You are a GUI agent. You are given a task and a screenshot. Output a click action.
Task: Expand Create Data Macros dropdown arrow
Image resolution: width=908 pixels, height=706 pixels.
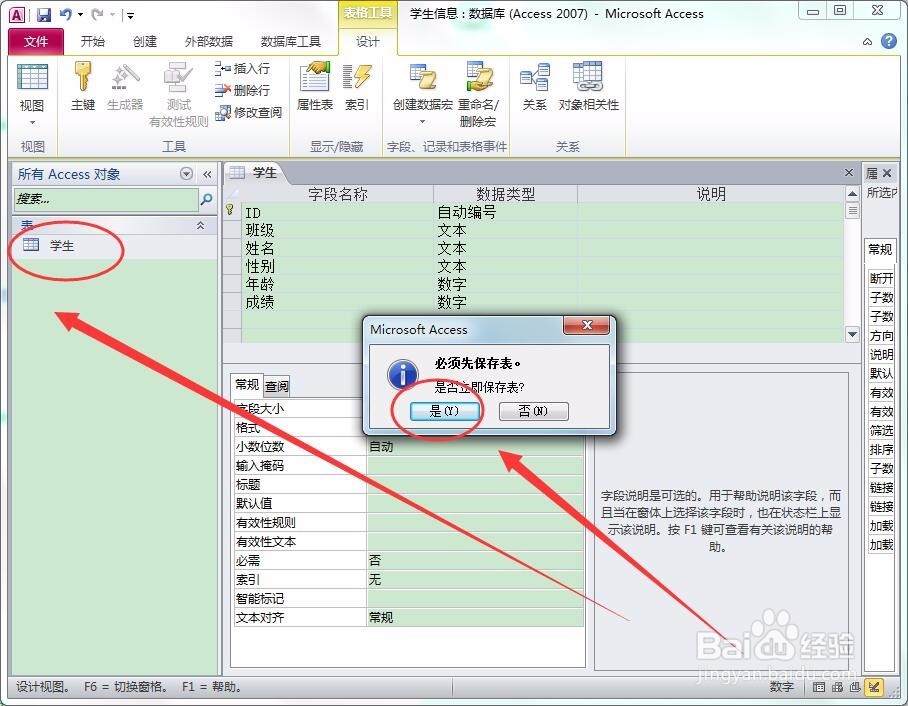click(x=422, y=122)
